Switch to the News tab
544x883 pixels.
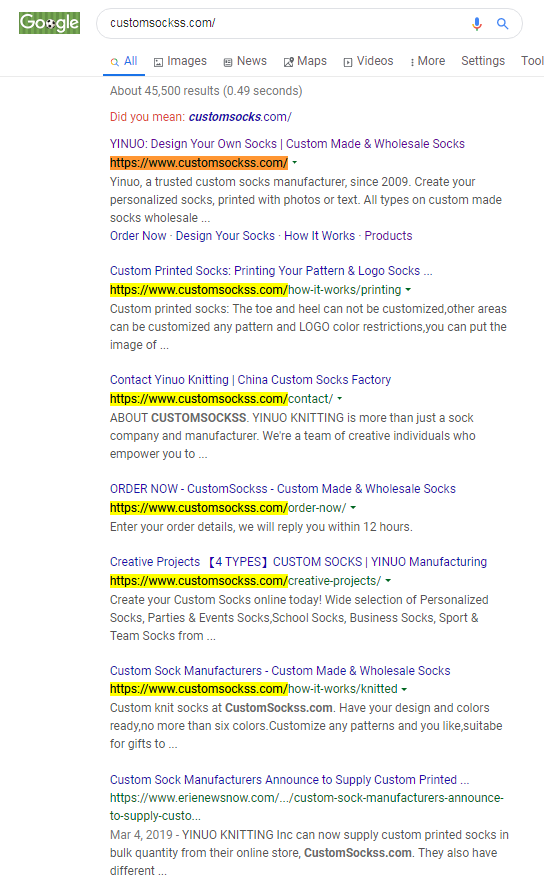[245, 61]
